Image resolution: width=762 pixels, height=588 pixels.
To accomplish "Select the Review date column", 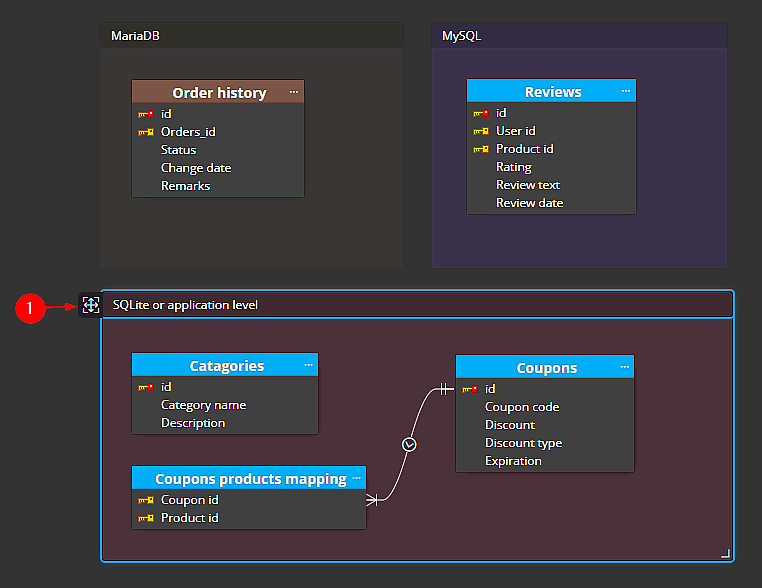I will click(551, 203).
